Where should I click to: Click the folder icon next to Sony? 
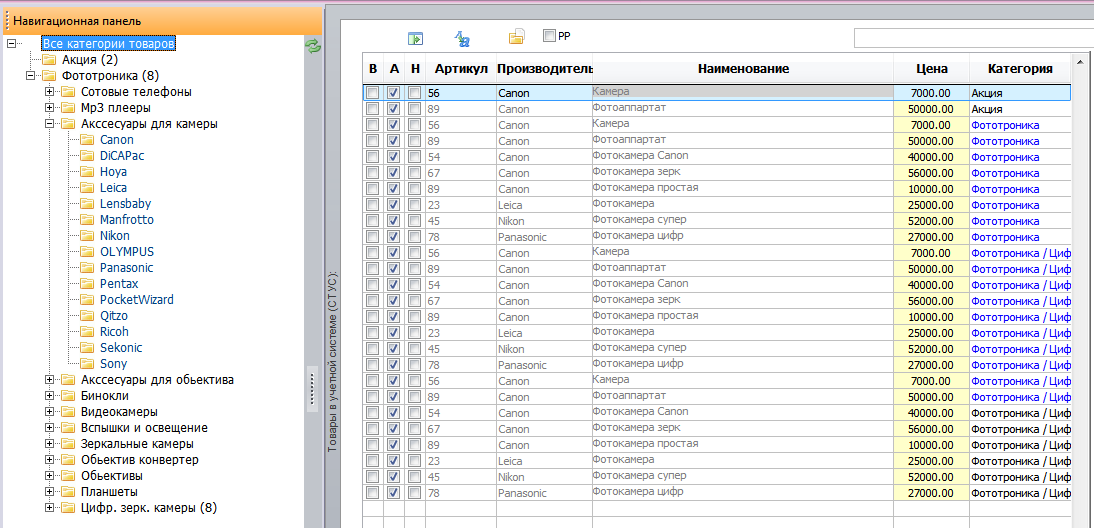pyautogui.click(x=87, y=363)
